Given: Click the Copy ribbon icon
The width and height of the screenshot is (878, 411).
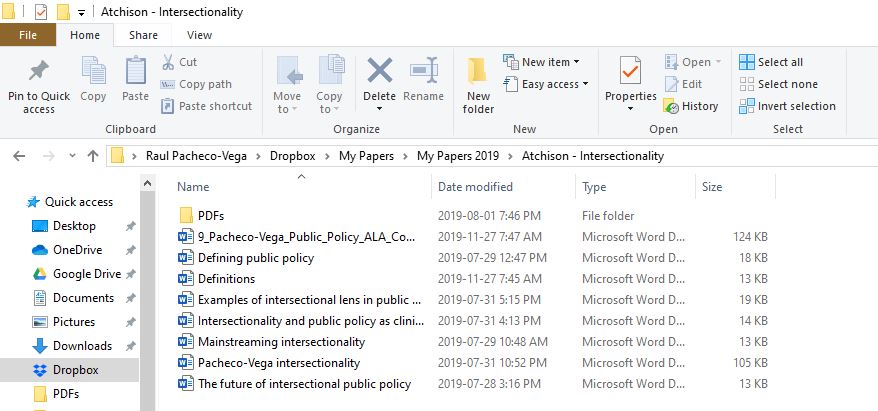Looking at the screenshot, I should [x=93, y=71].
